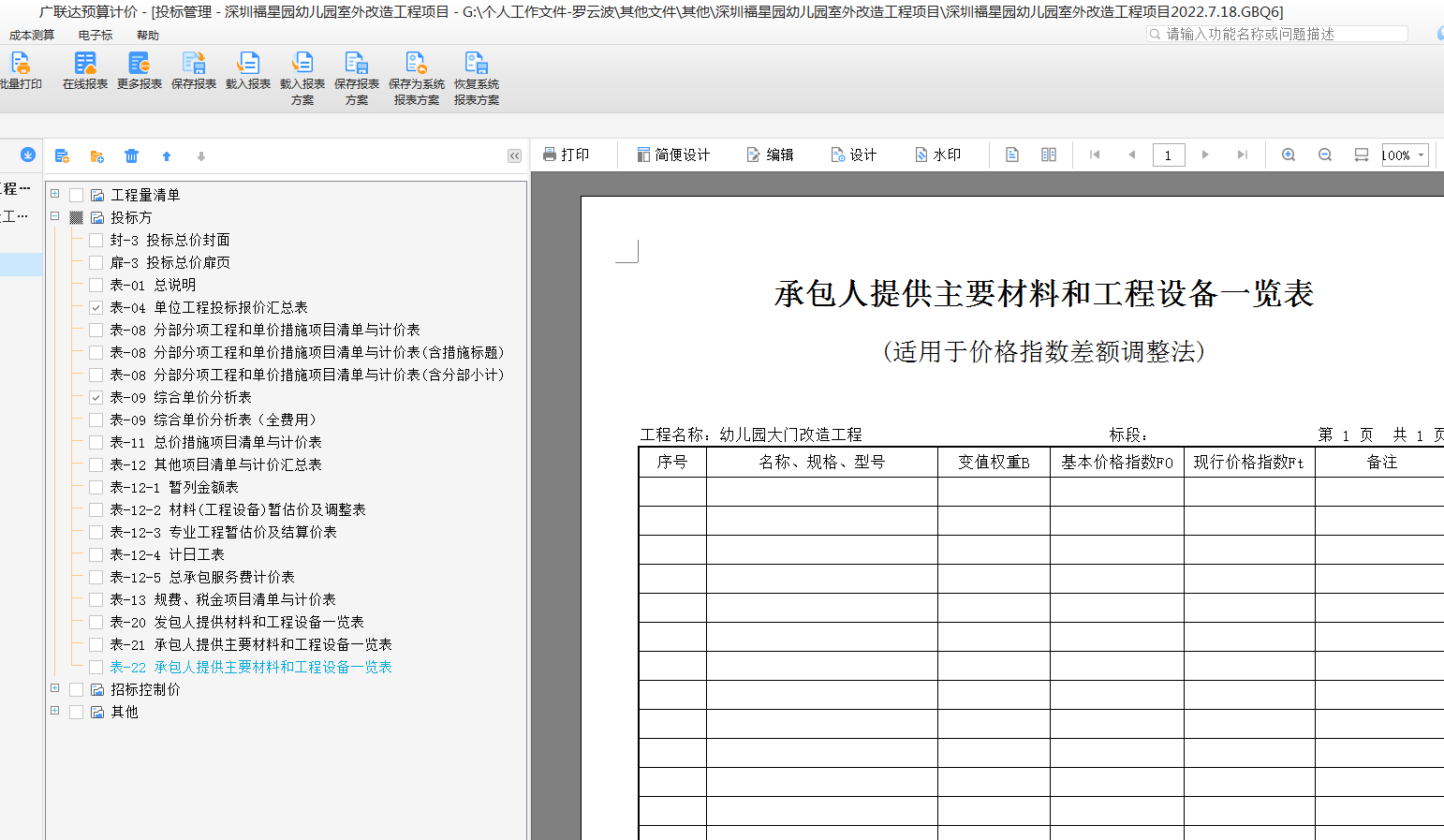Expand the 工程量清单 tree node

[x=54, y=194]
